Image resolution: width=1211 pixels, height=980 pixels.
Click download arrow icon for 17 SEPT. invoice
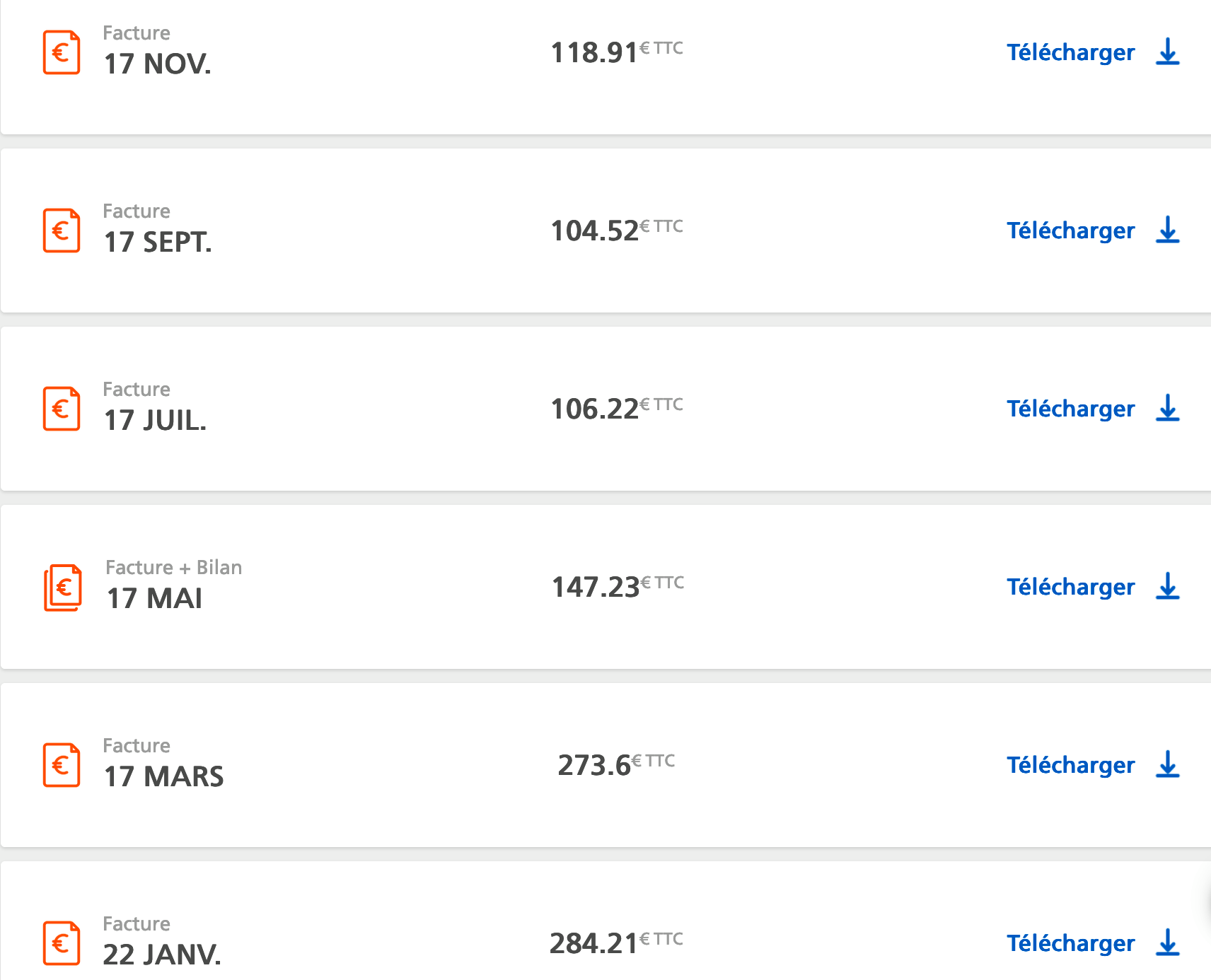(1168, 231)
